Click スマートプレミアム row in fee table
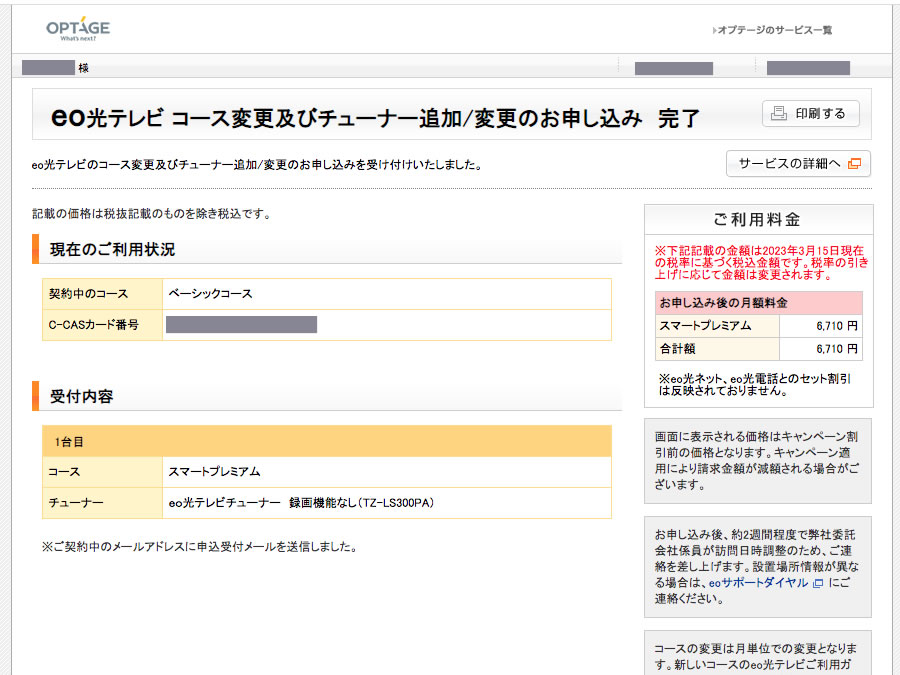 tap(759, 326)
